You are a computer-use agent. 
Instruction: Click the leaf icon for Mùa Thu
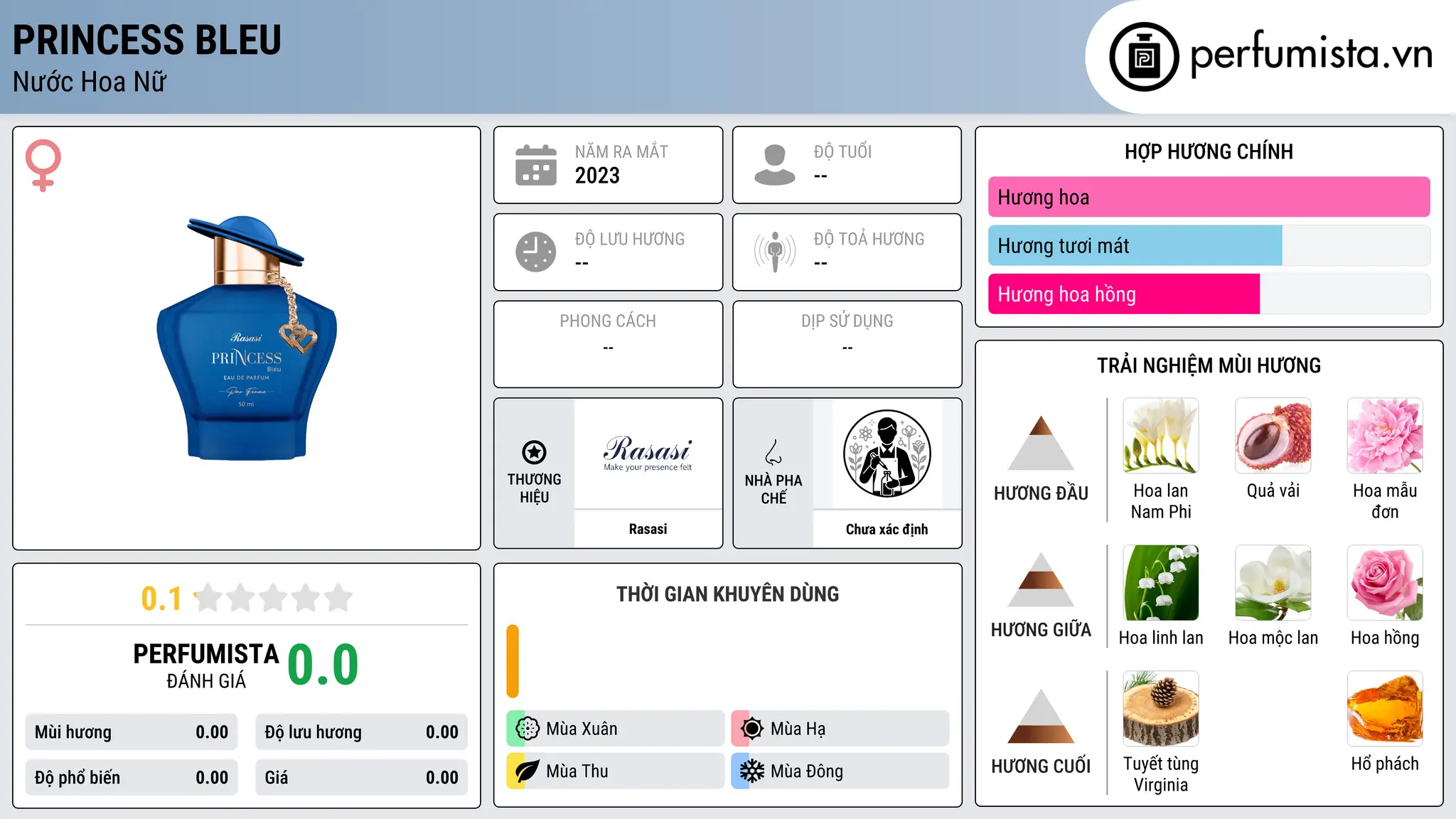(x=528, y=771)
